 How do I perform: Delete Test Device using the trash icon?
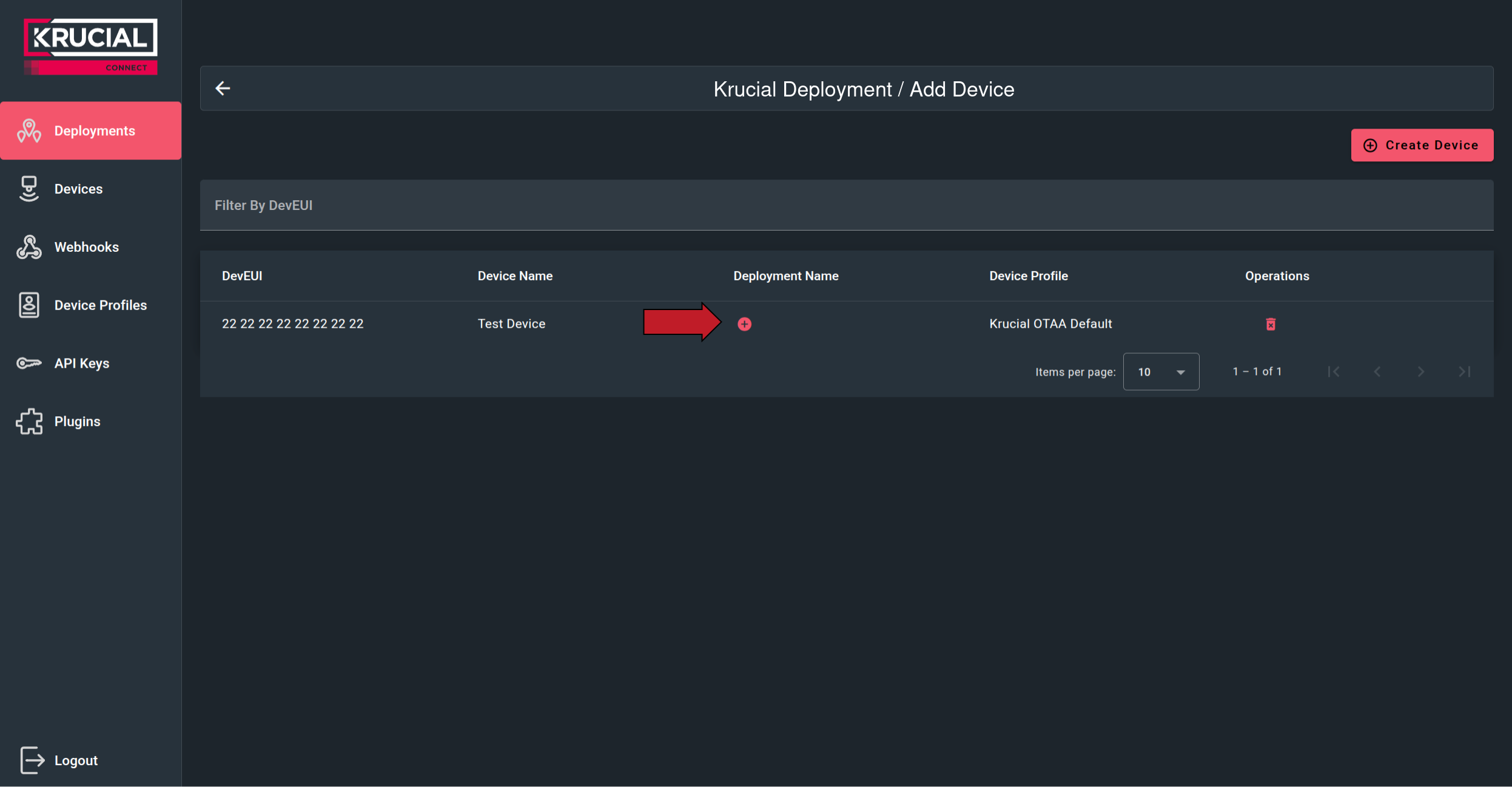[1269, 323]
